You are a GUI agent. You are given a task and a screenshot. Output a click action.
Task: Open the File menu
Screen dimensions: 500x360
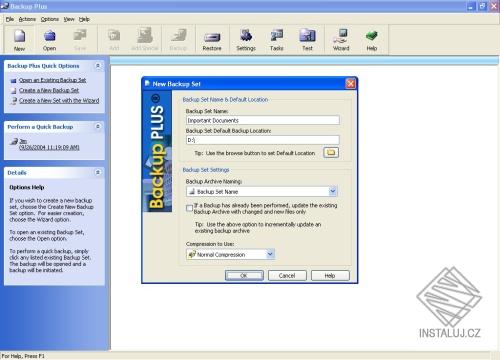point(10,19)
